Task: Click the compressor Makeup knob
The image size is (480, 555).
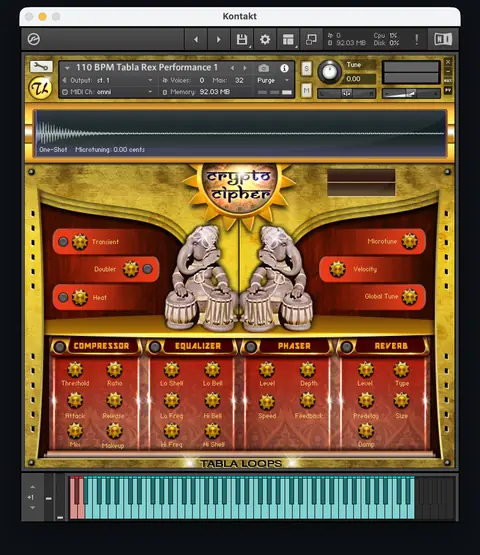Action: [114, 431]
